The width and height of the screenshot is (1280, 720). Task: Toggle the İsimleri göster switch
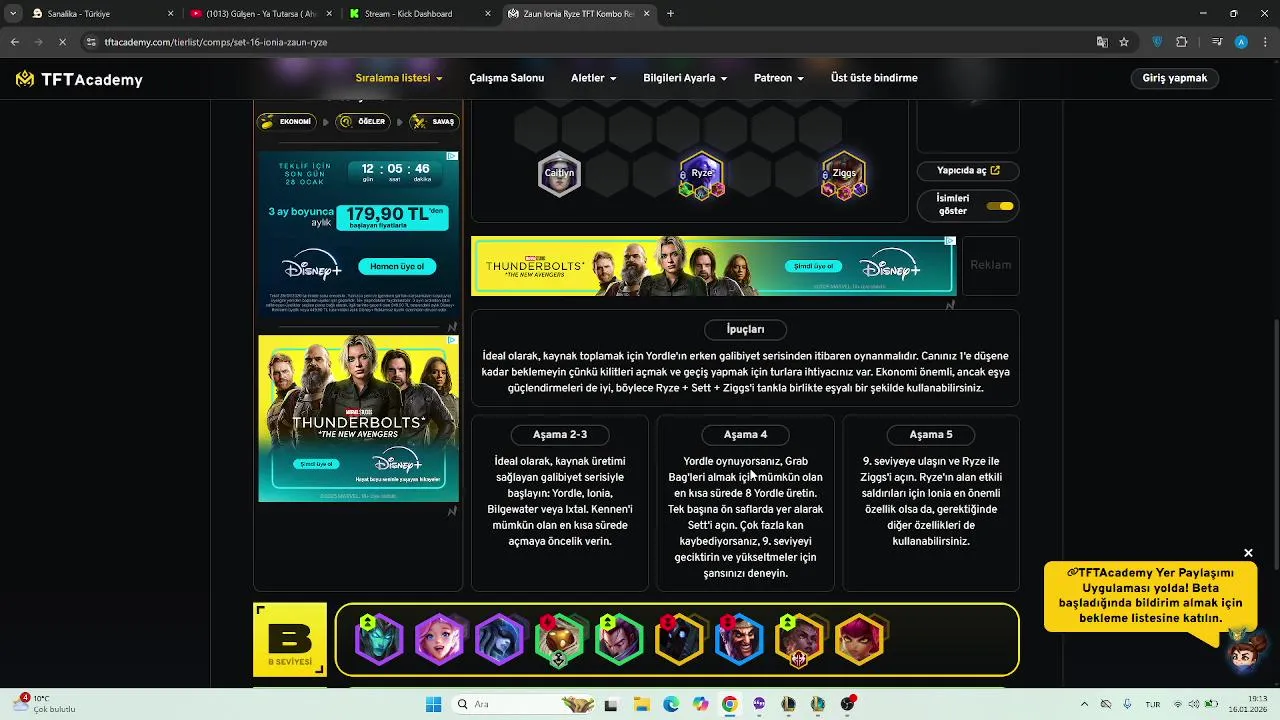tap(999, 206)
